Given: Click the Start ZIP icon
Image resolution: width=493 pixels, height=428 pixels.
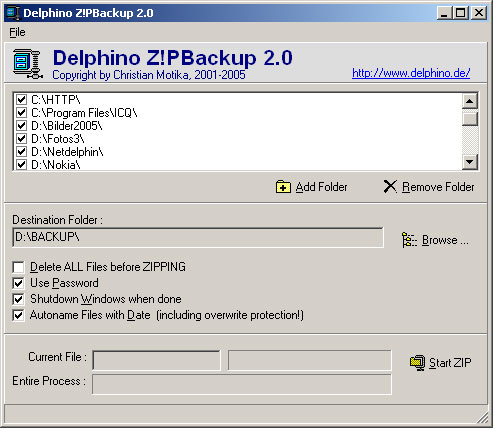Looking at the screenshot, I should (417, 363).
